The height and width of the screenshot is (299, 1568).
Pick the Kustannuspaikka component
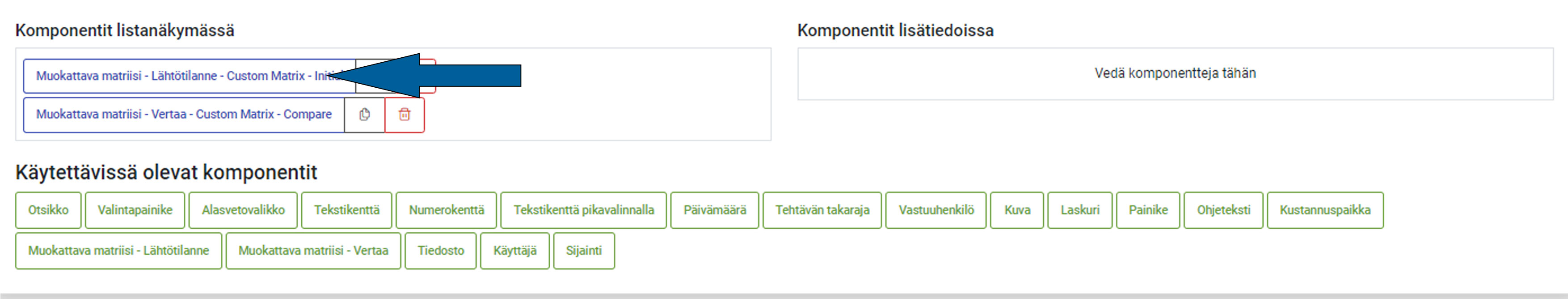point(1324,210)
